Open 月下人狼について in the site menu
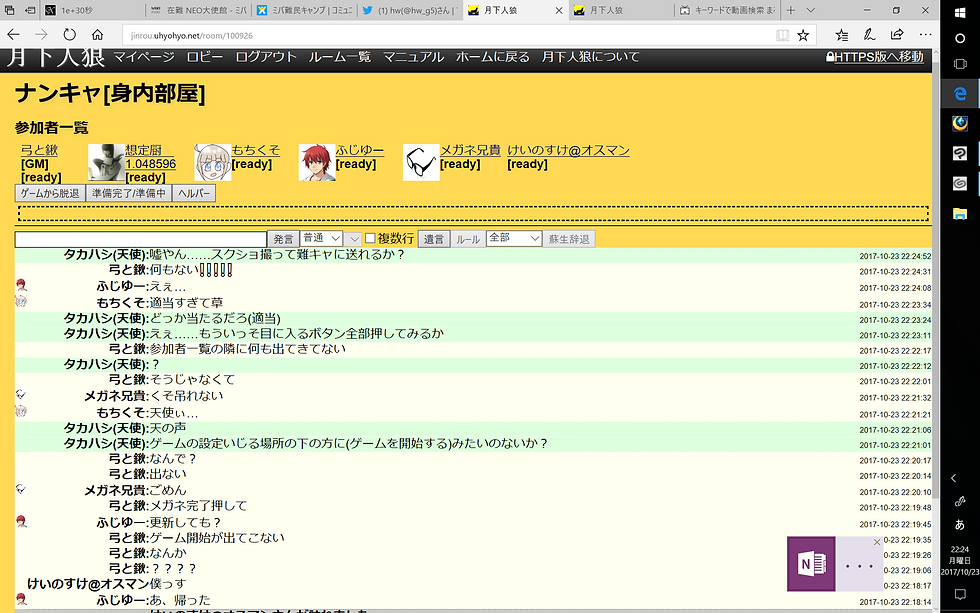 [x=590, y=57]
